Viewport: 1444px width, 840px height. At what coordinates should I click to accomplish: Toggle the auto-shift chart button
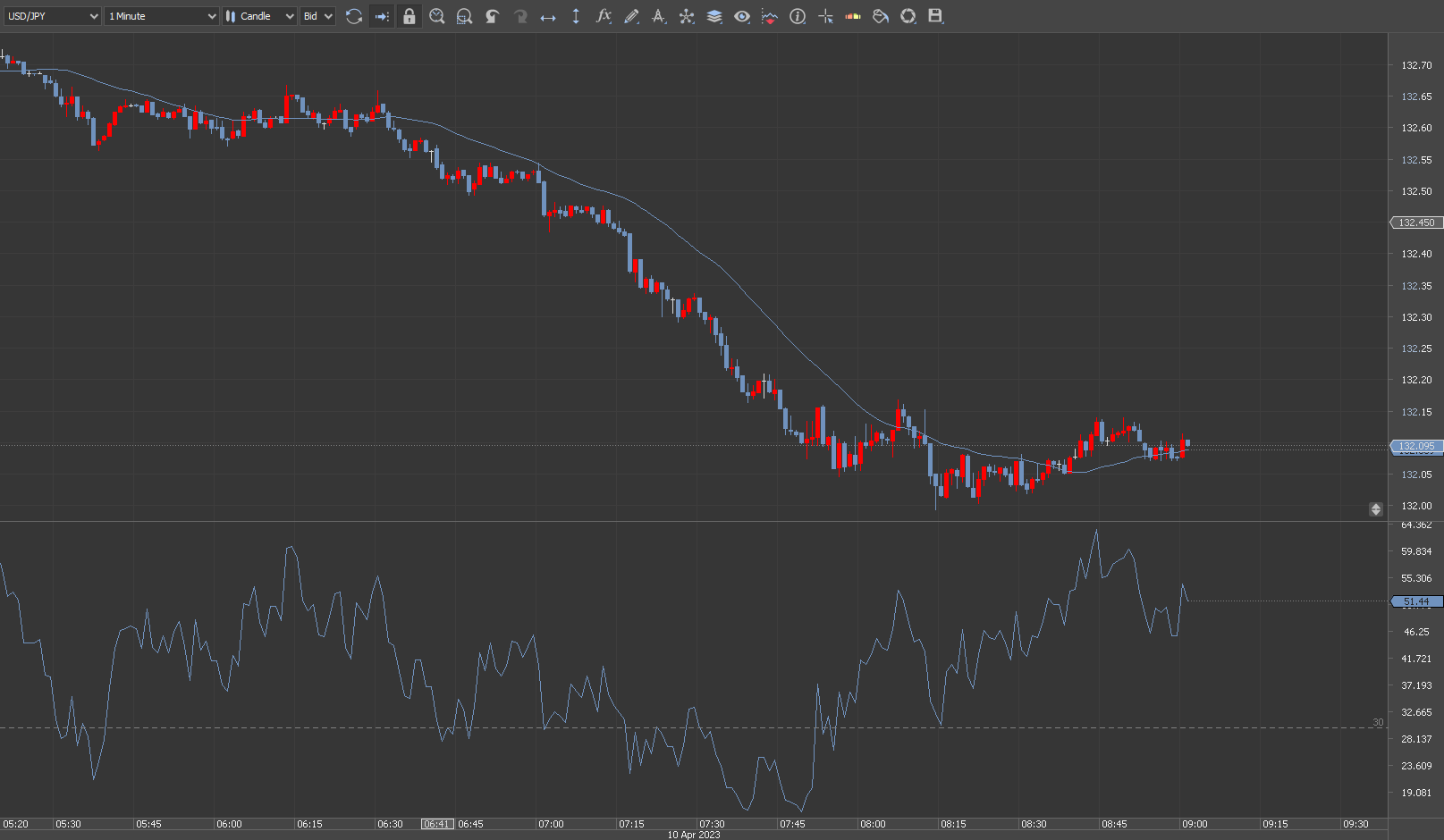(382, 16)
